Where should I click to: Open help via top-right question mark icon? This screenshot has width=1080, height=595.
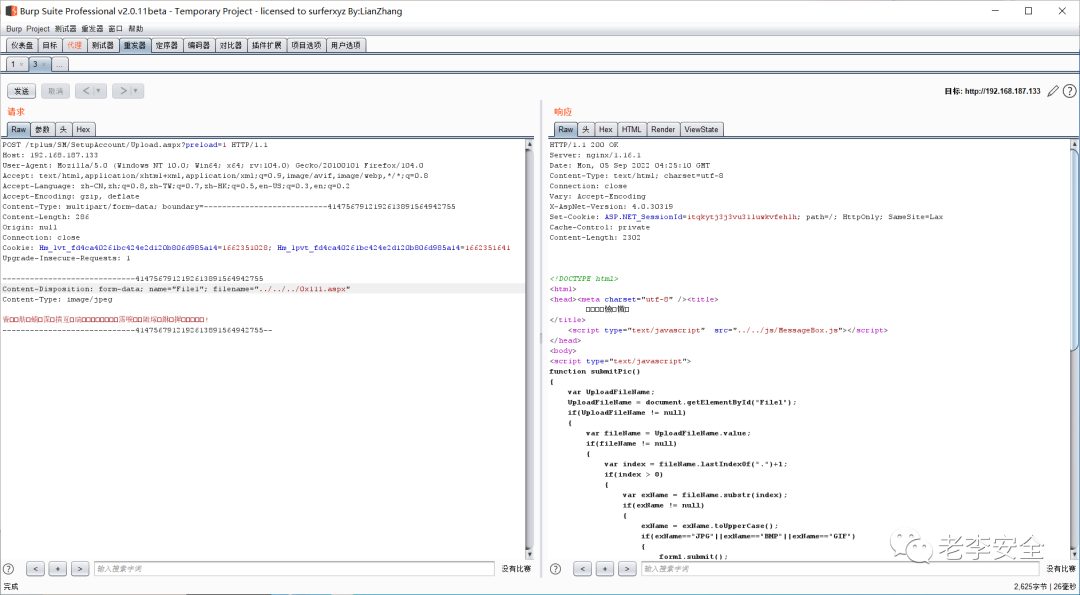[x=1069, y=91]
